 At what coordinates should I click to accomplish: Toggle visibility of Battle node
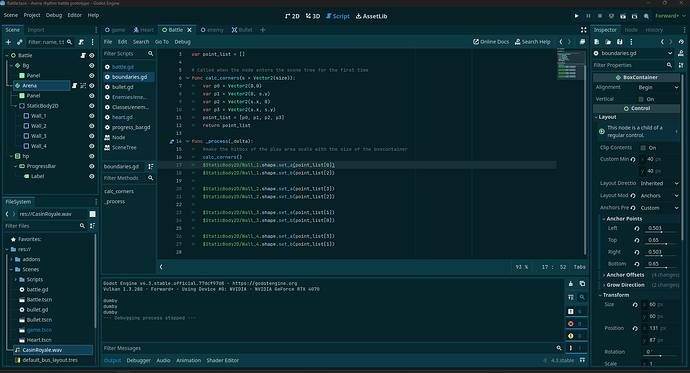pyautogui.click(x=92, y=55)
